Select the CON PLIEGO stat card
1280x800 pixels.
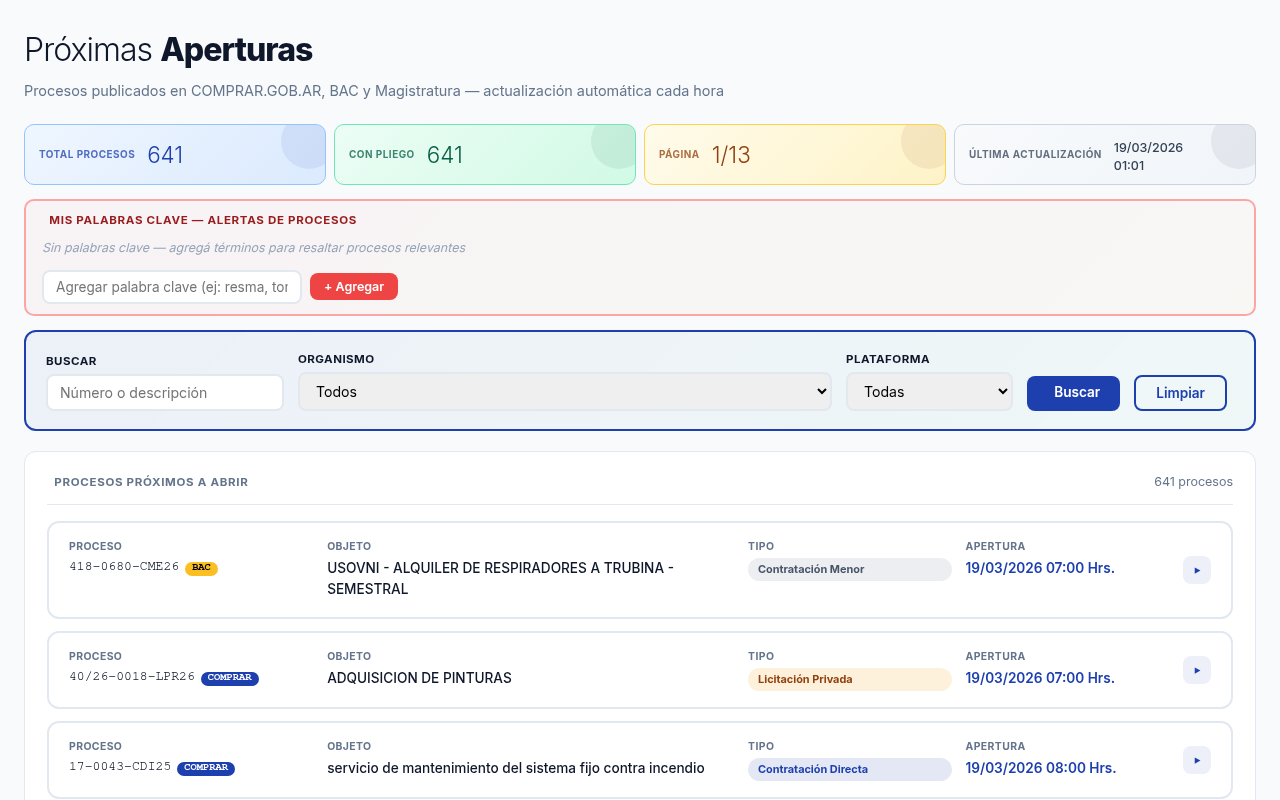click(485, 154)
